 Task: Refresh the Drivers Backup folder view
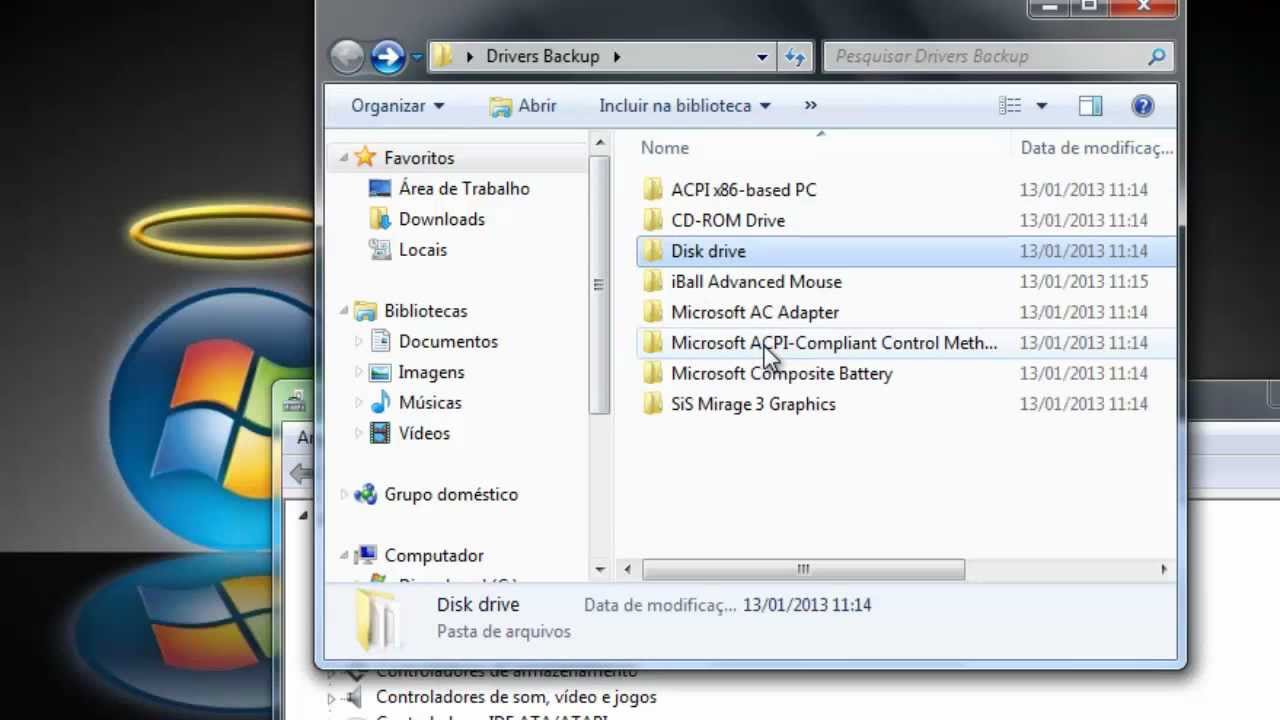click(x=795, y=57)
